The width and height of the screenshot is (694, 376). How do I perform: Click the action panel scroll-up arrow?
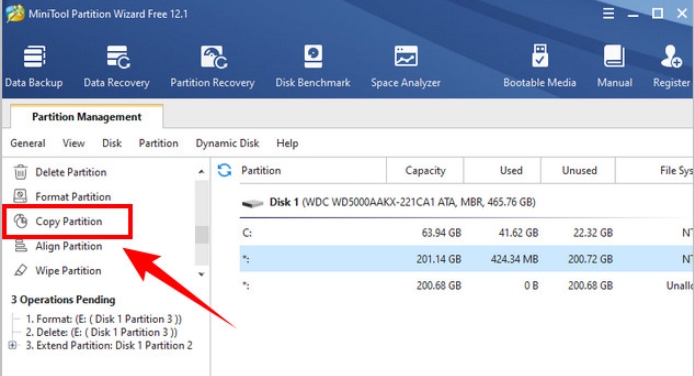coord(201,172)
